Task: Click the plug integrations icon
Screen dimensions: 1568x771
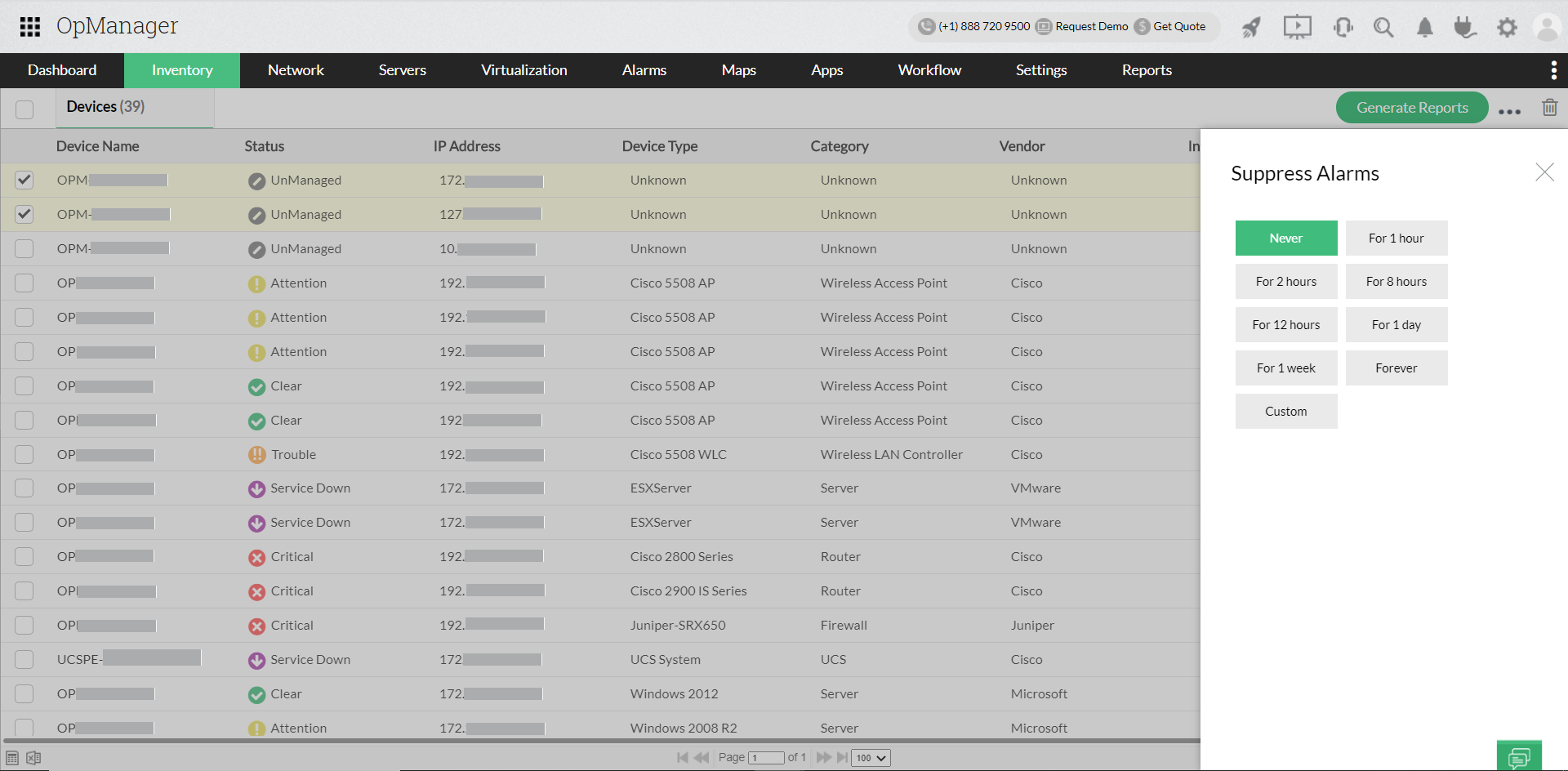Action: coord(1465,28)
